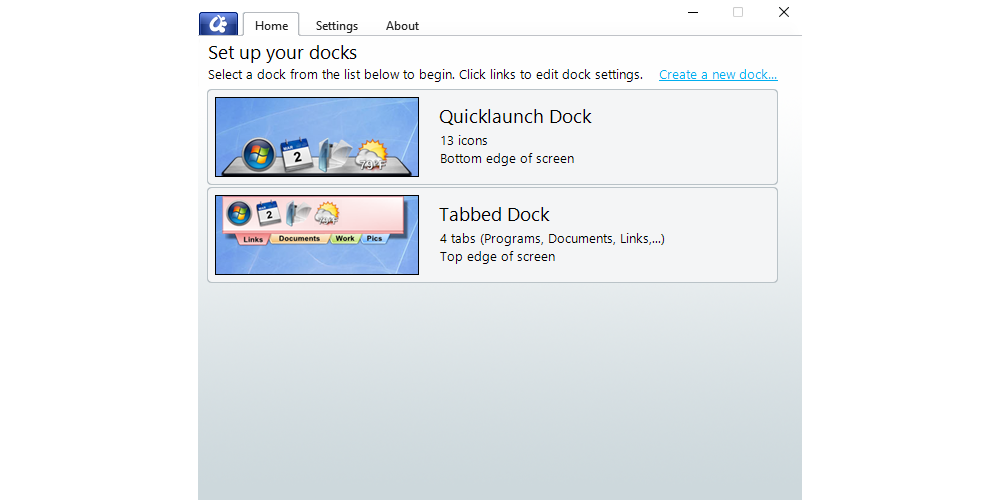Open the Settings tab
Screen dimensions: 1000x500
(x=337, y=26)
